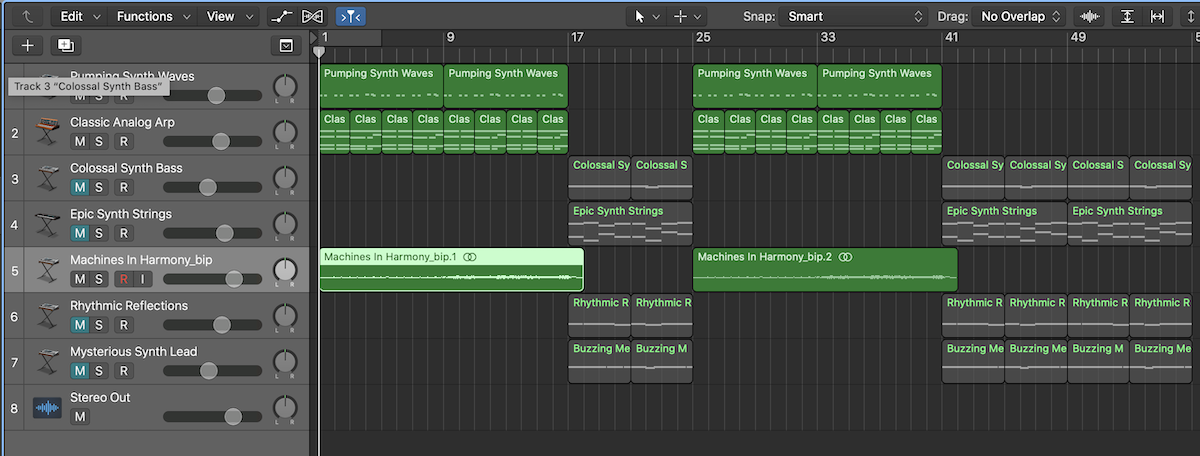Show the automation view button
The image size is (1200, 456).
[x=281, y=16]
